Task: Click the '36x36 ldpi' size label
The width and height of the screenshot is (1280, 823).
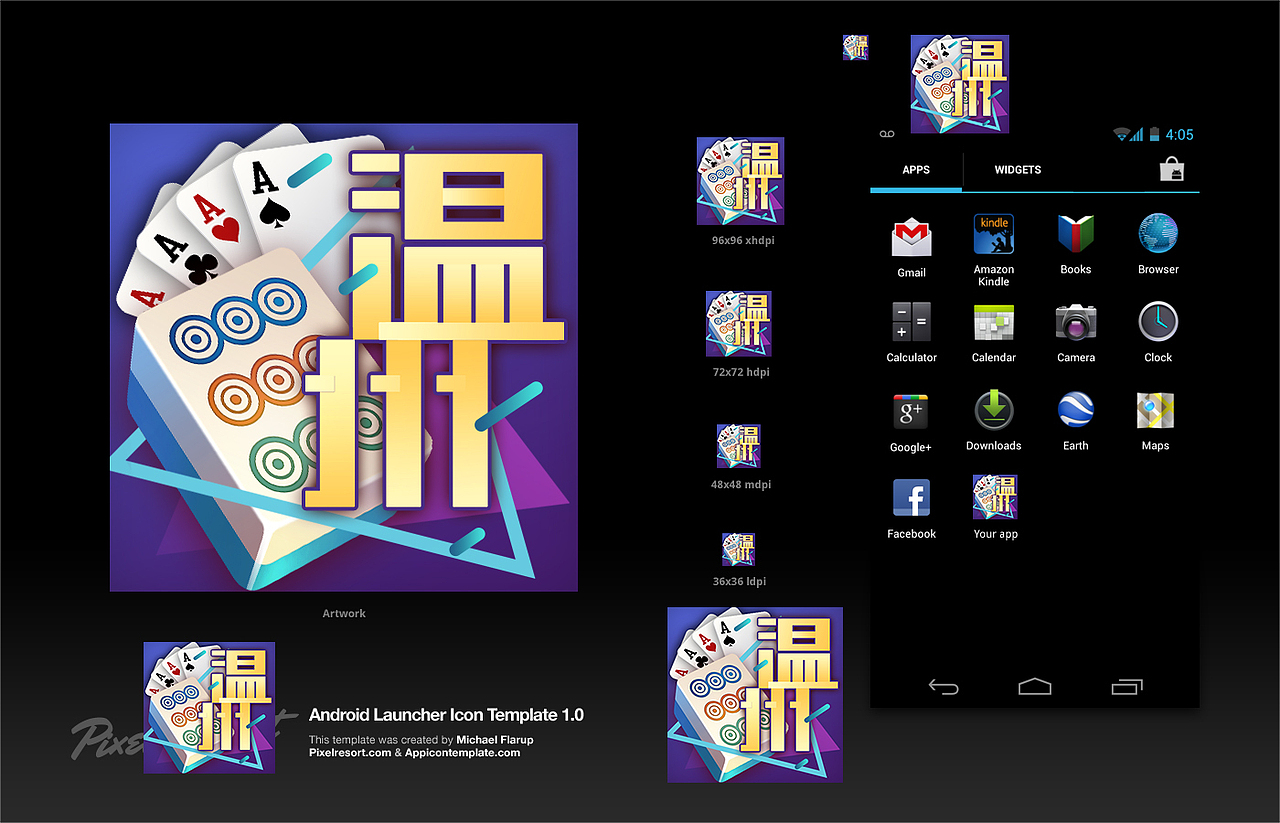Action: (x=740, y=582)
